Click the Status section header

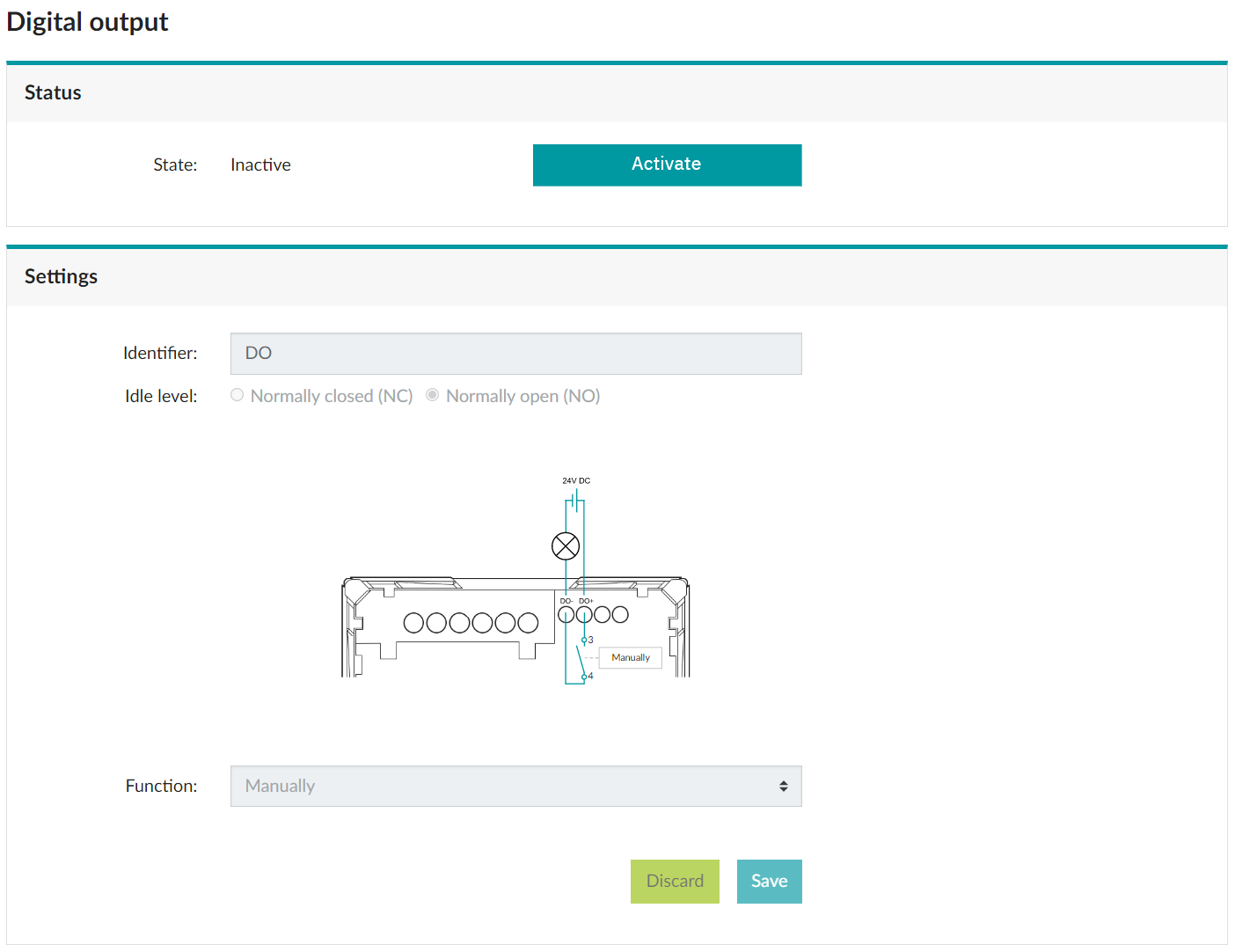tap(53, 92)
